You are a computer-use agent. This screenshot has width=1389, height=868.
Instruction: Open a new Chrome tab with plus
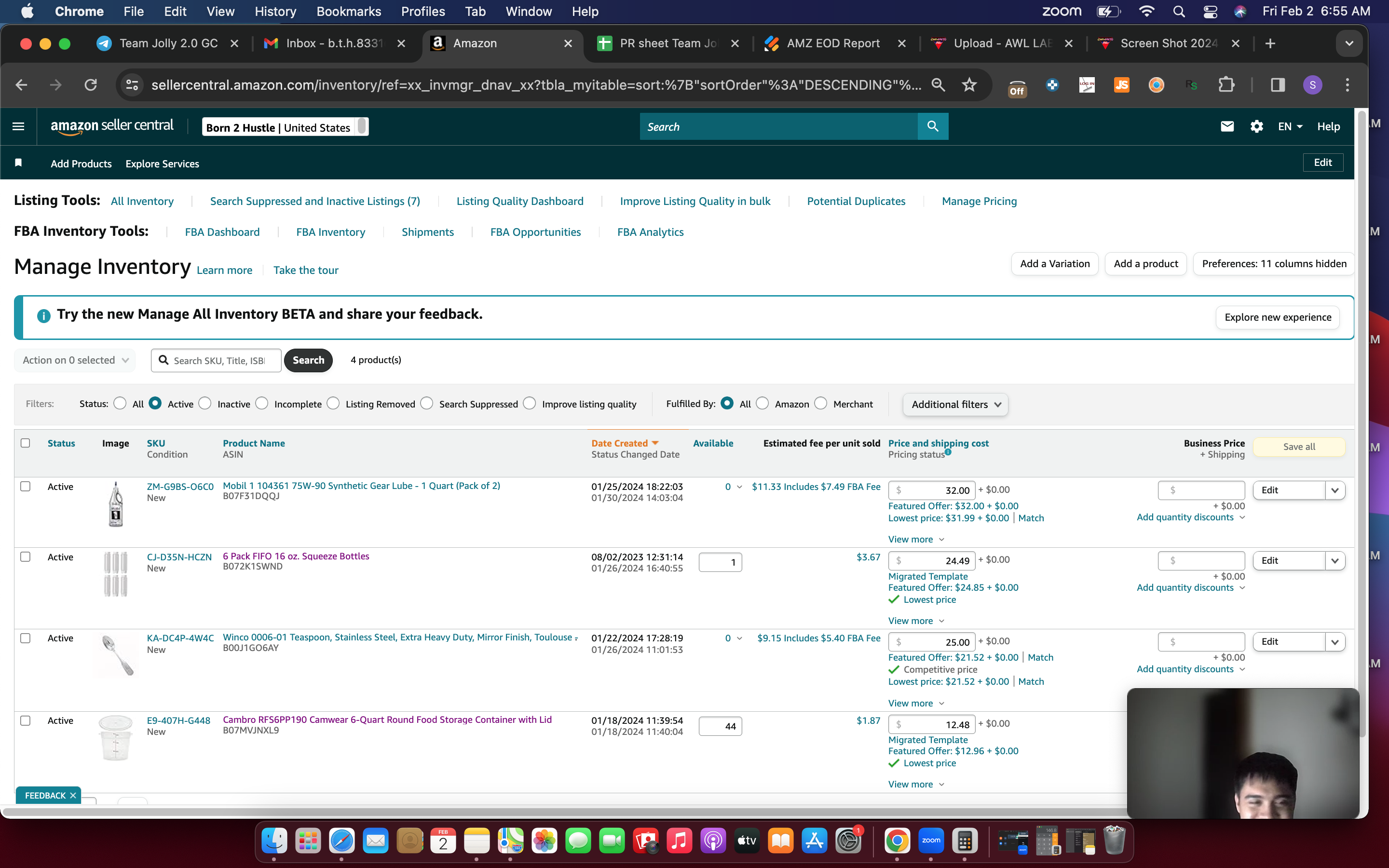pyautogui.click(x=1270, y=43)
